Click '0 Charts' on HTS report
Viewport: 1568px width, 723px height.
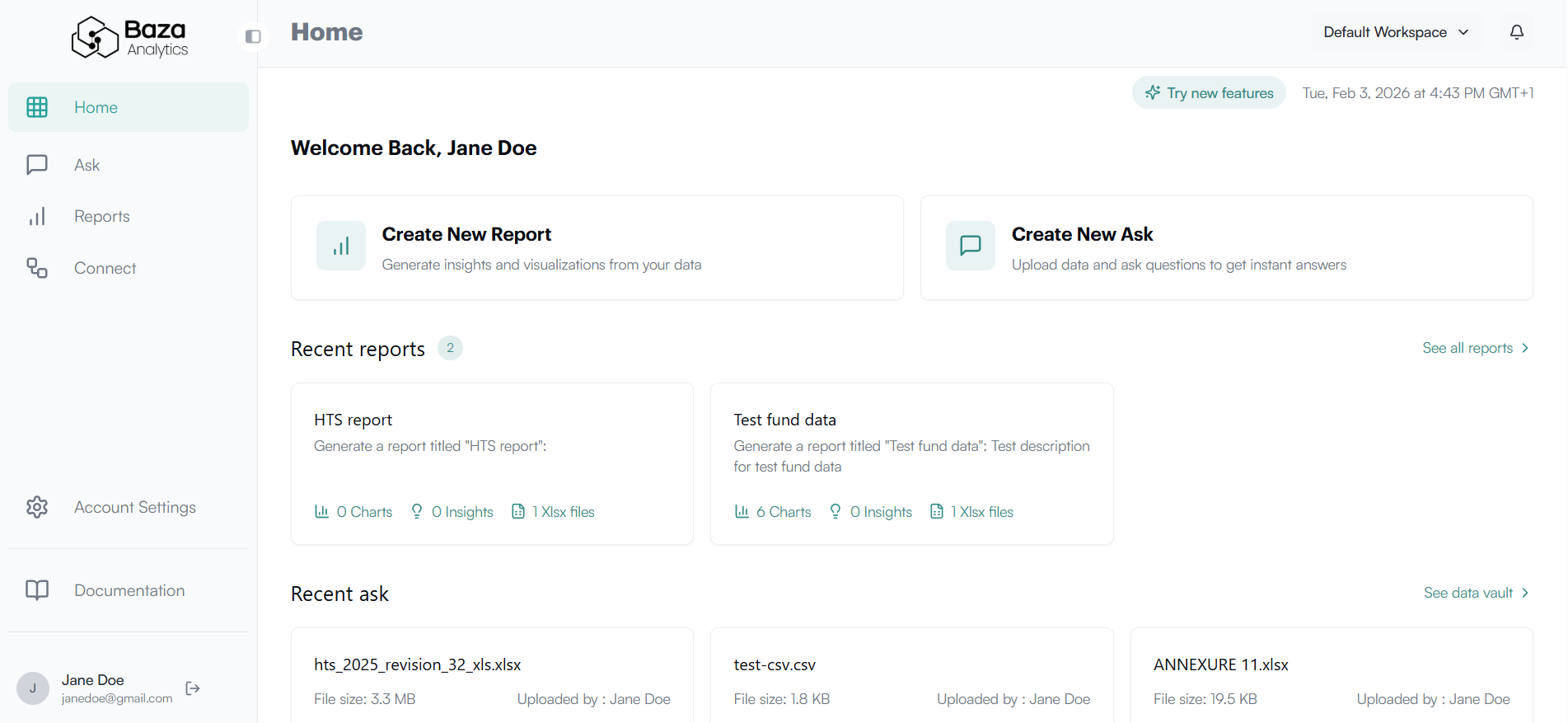pyautogui.click(x=364, y=512)
